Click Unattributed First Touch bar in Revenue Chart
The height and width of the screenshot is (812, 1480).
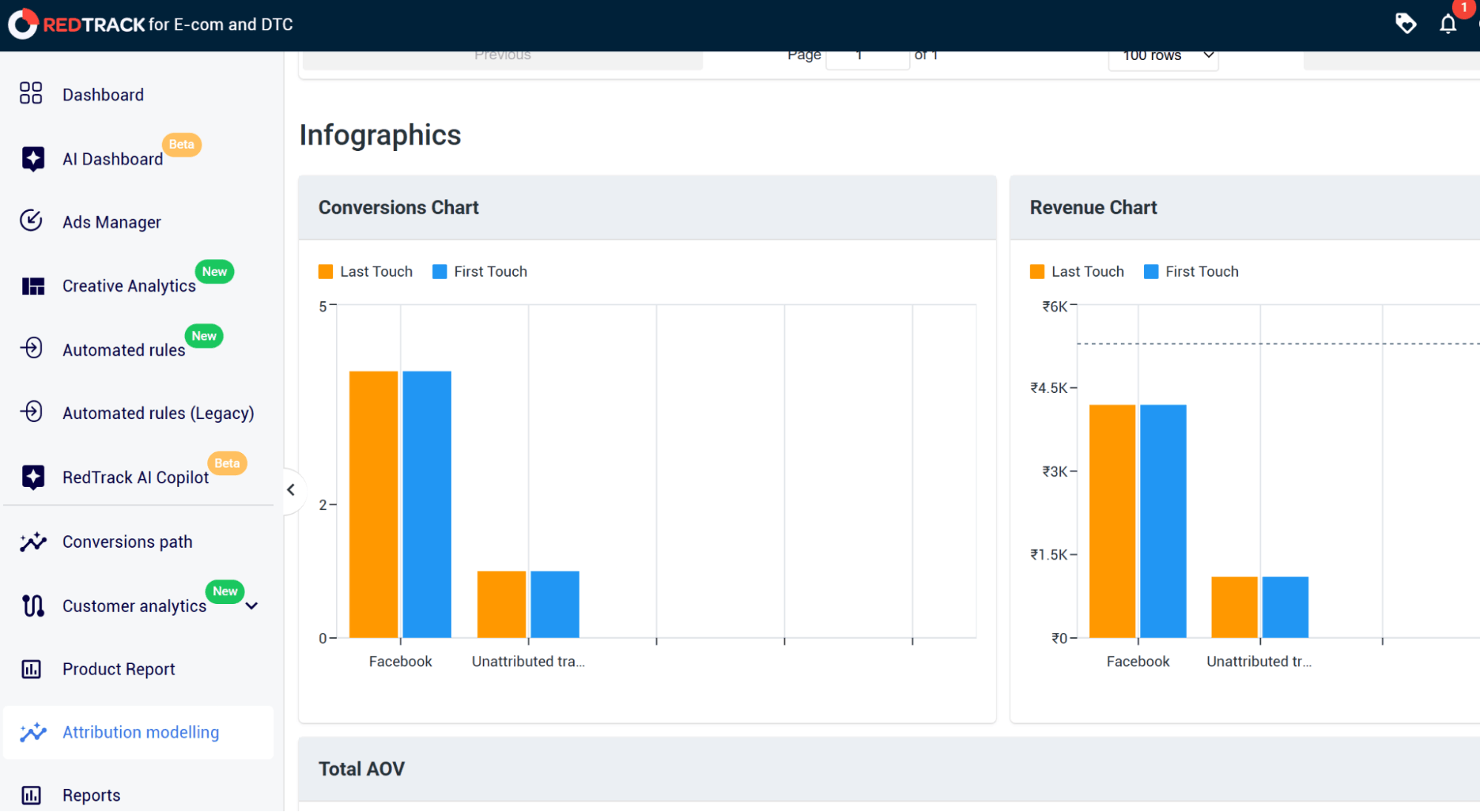click(x=1285, y=607)
